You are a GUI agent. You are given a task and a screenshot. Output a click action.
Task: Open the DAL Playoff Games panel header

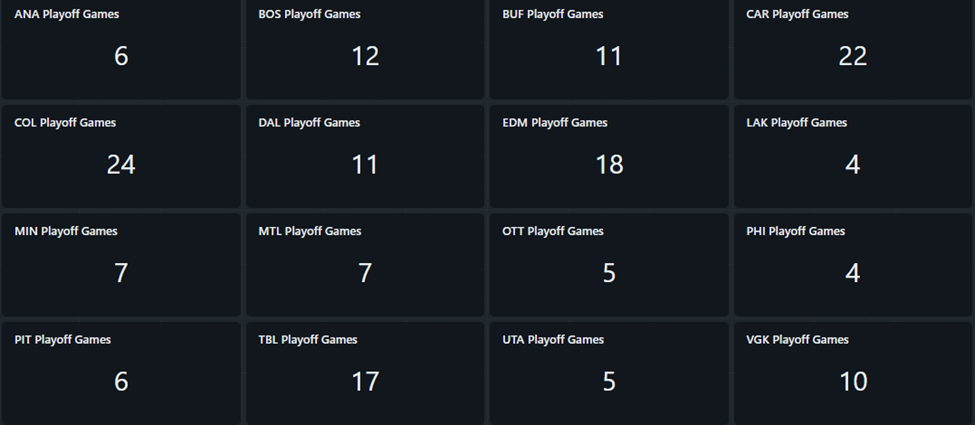(309, 123)
